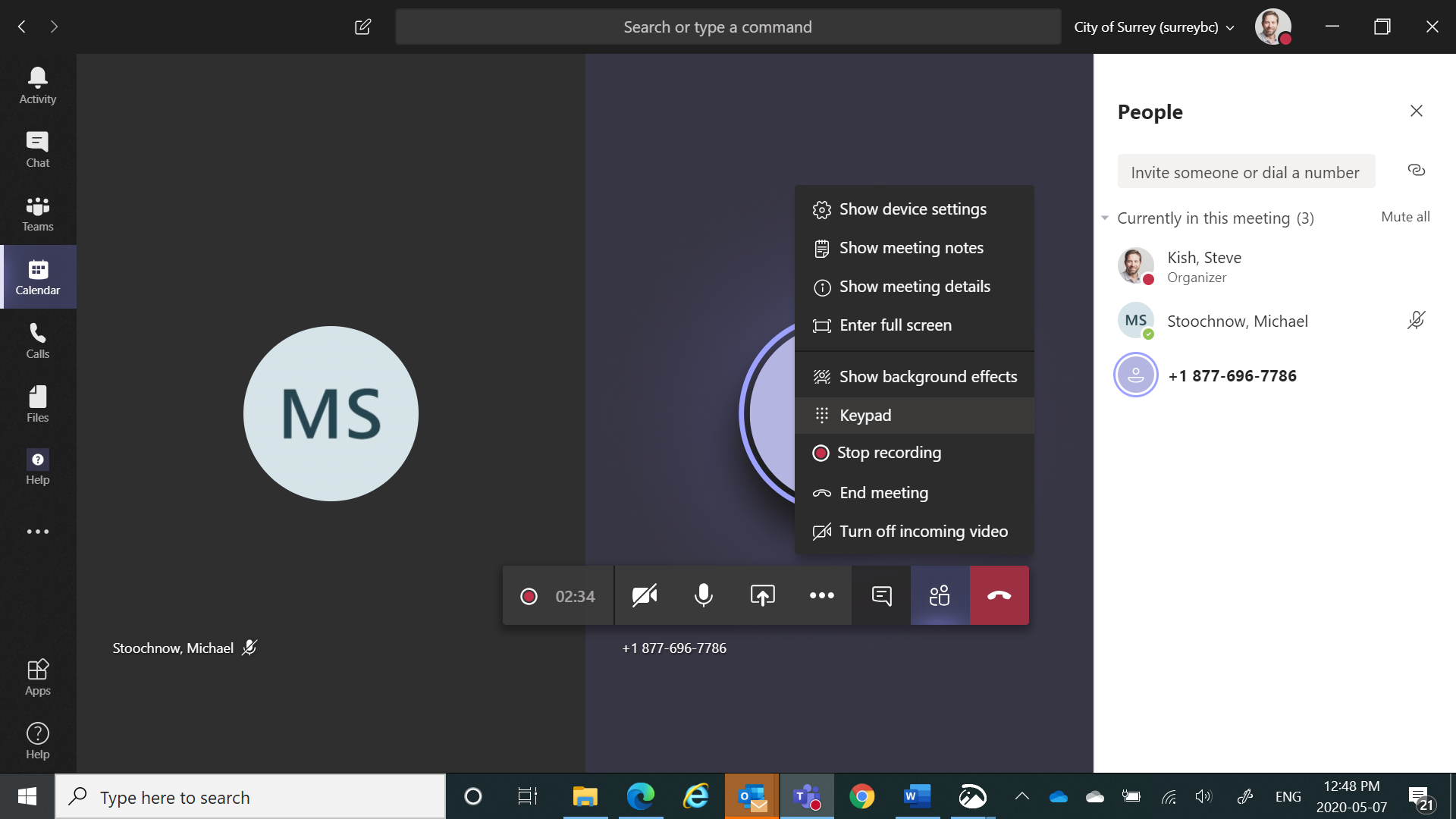Image resolution: width=1456 pixels, height=819 pixels.
Task: Choose Enter full screen
Action: pos(915,325)
